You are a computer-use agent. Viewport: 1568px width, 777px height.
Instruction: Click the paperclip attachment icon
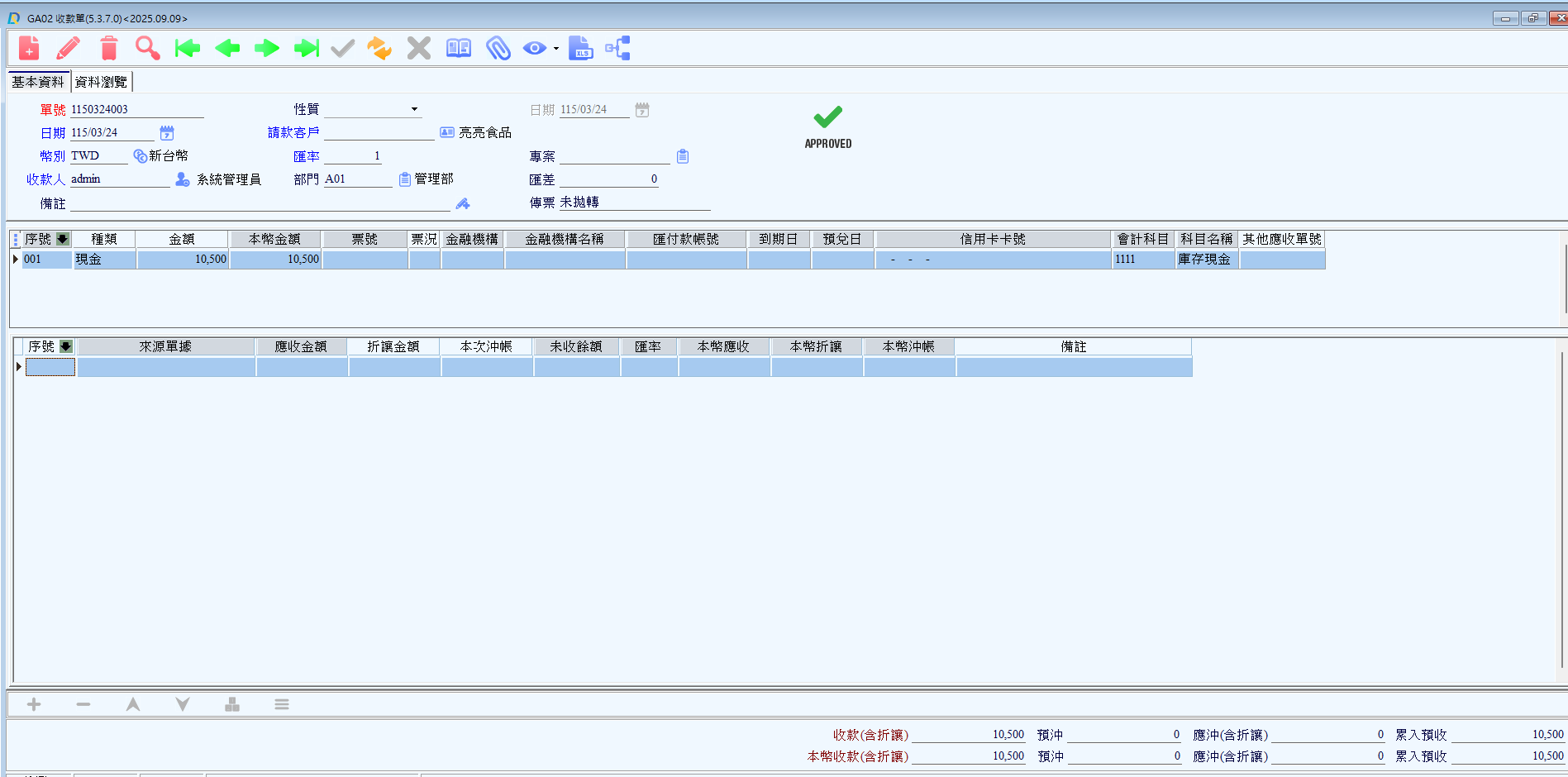coord(498,49)
